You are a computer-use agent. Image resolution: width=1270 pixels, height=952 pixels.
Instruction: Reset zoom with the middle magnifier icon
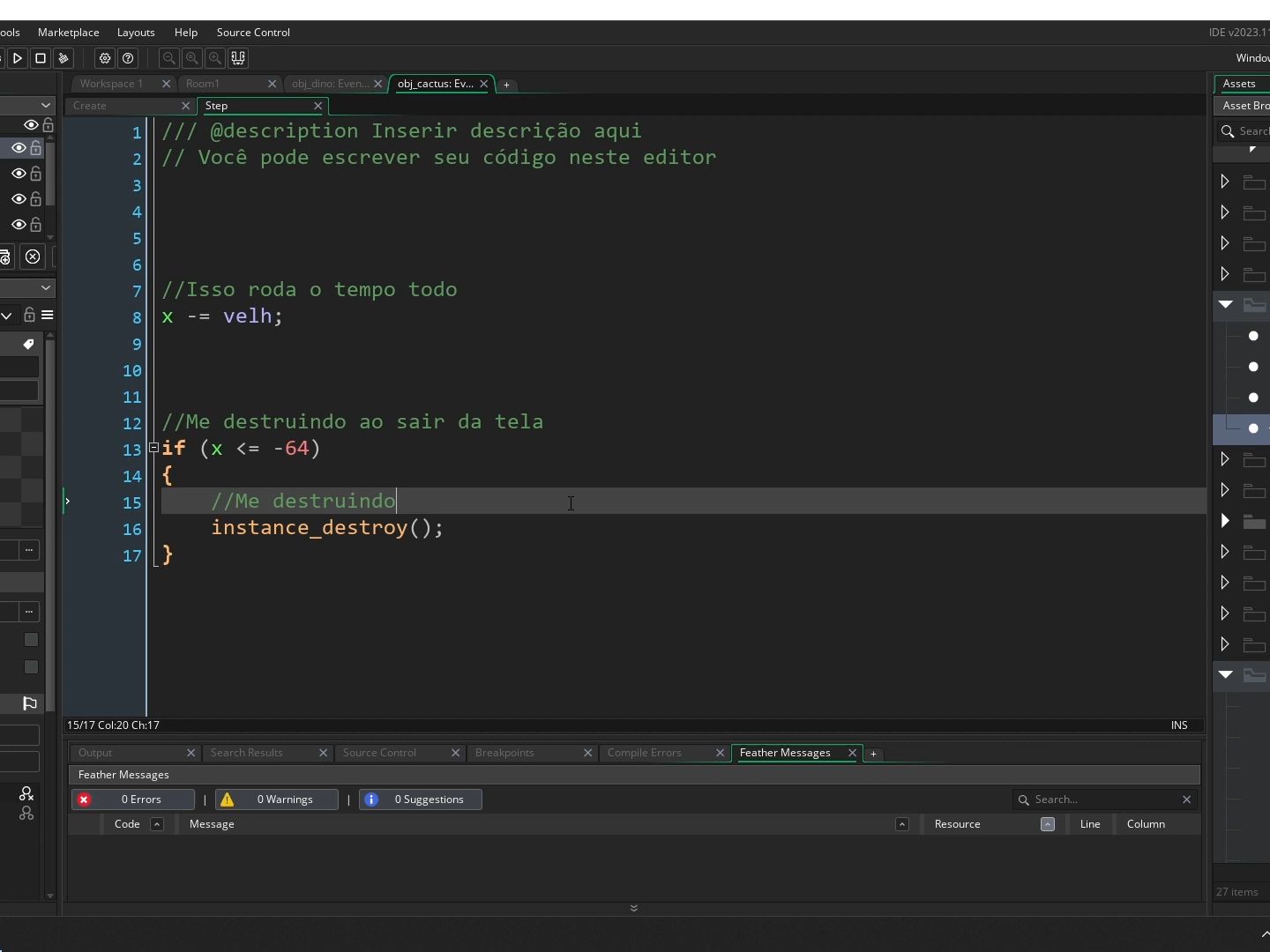pyautogui.click(x=191, y=58)
